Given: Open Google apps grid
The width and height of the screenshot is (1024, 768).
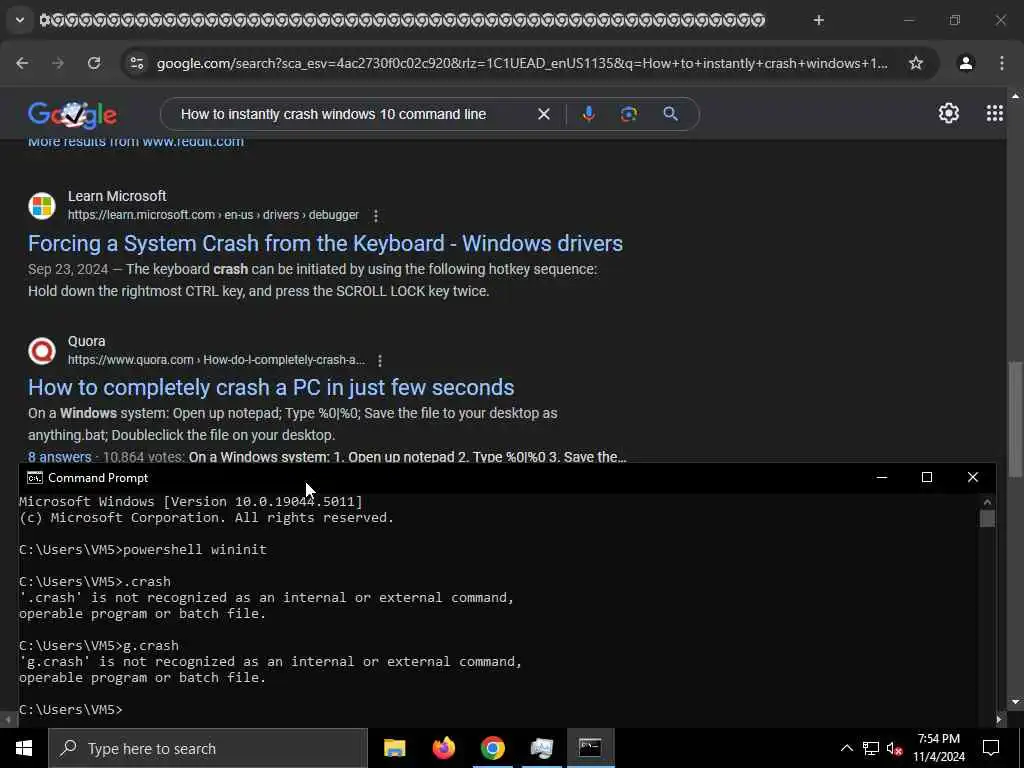Looking at the screenshot, I should click(x=995, y=114).
